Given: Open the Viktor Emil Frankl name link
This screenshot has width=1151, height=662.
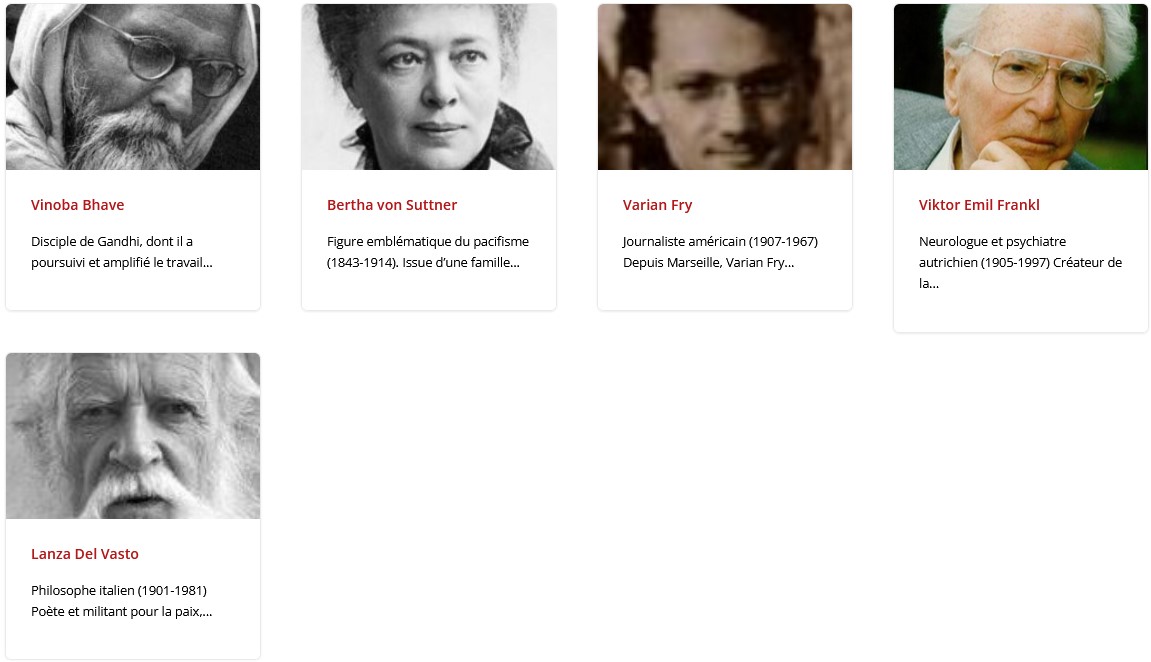Looking at the screenshot, I should [x=979, y=205].
